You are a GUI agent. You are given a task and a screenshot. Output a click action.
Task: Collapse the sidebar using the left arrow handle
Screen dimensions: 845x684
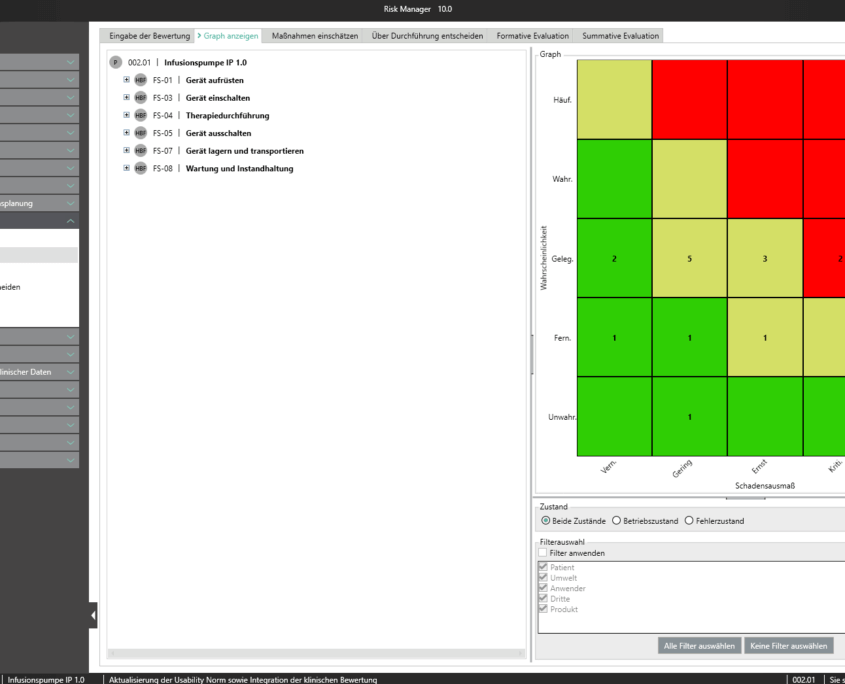[93, 616]
